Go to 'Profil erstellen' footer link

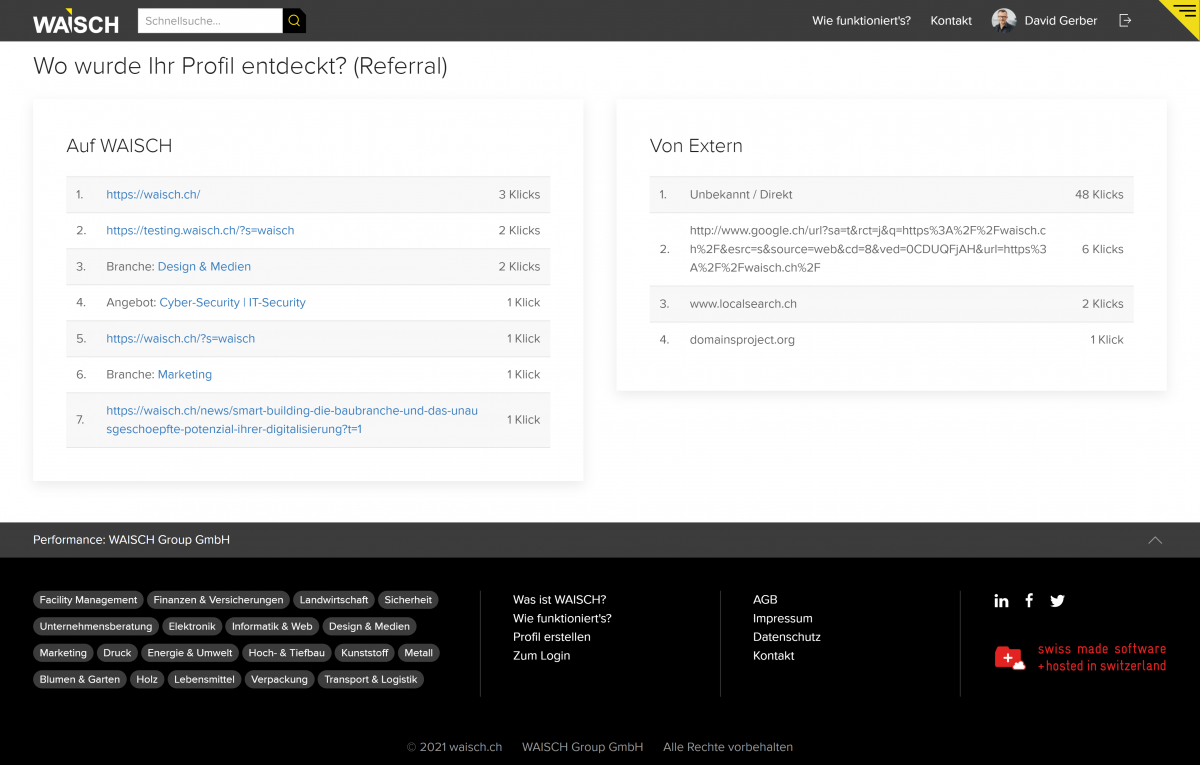(552, 637)
